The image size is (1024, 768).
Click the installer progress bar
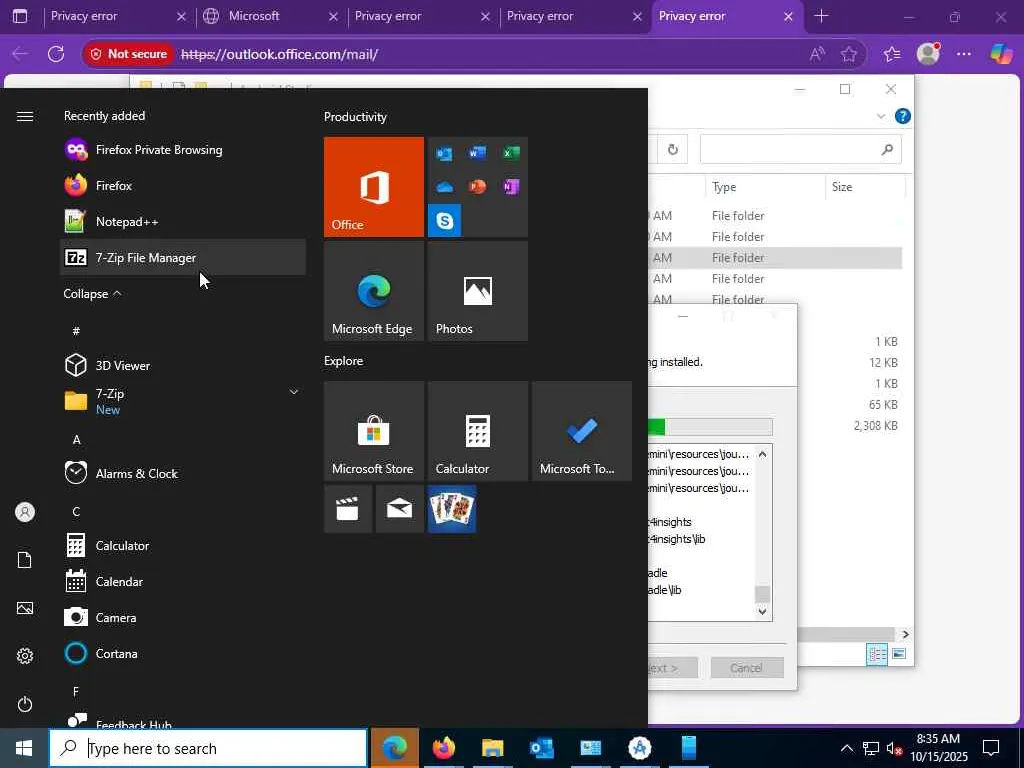click(711, 427)
